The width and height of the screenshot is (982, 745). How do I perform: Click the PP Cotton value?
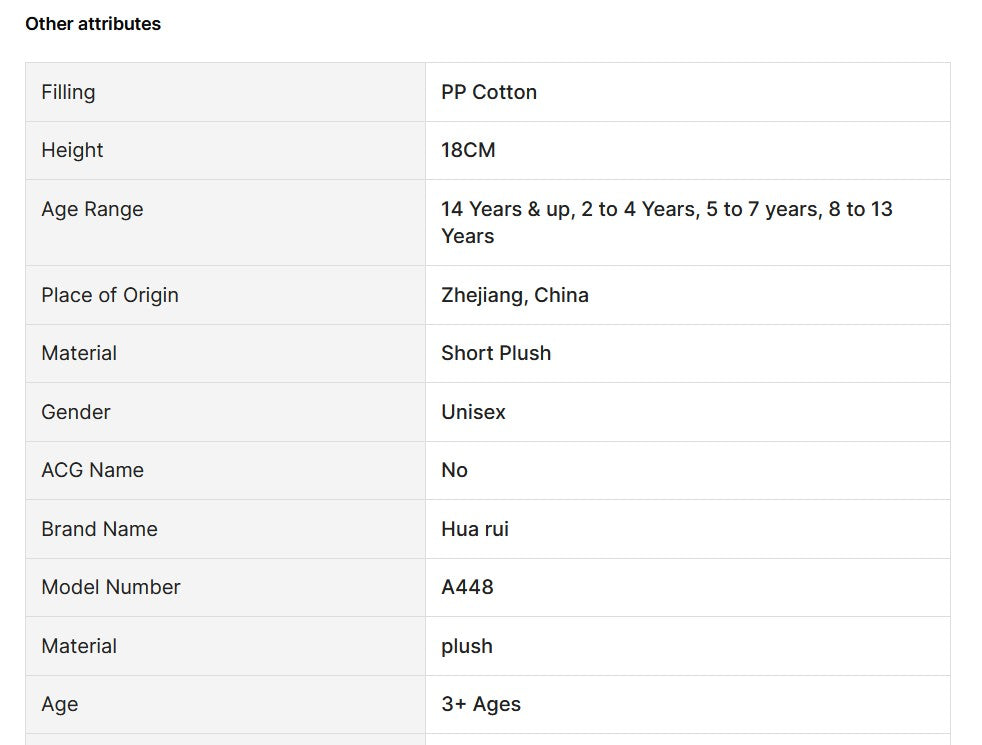click(x=489, y=92)
